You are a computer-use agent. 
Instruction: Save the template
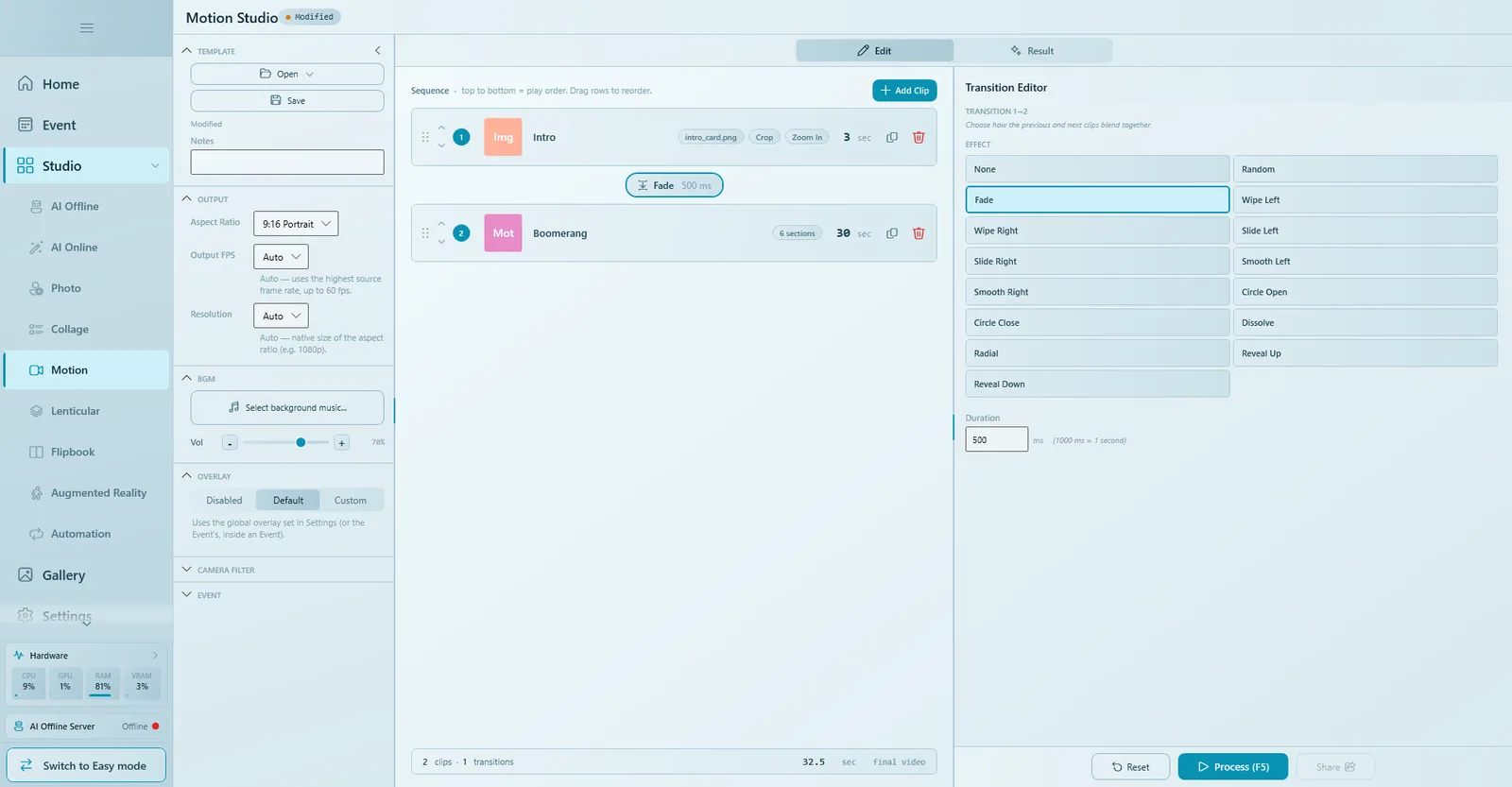(x=287, y=100)
